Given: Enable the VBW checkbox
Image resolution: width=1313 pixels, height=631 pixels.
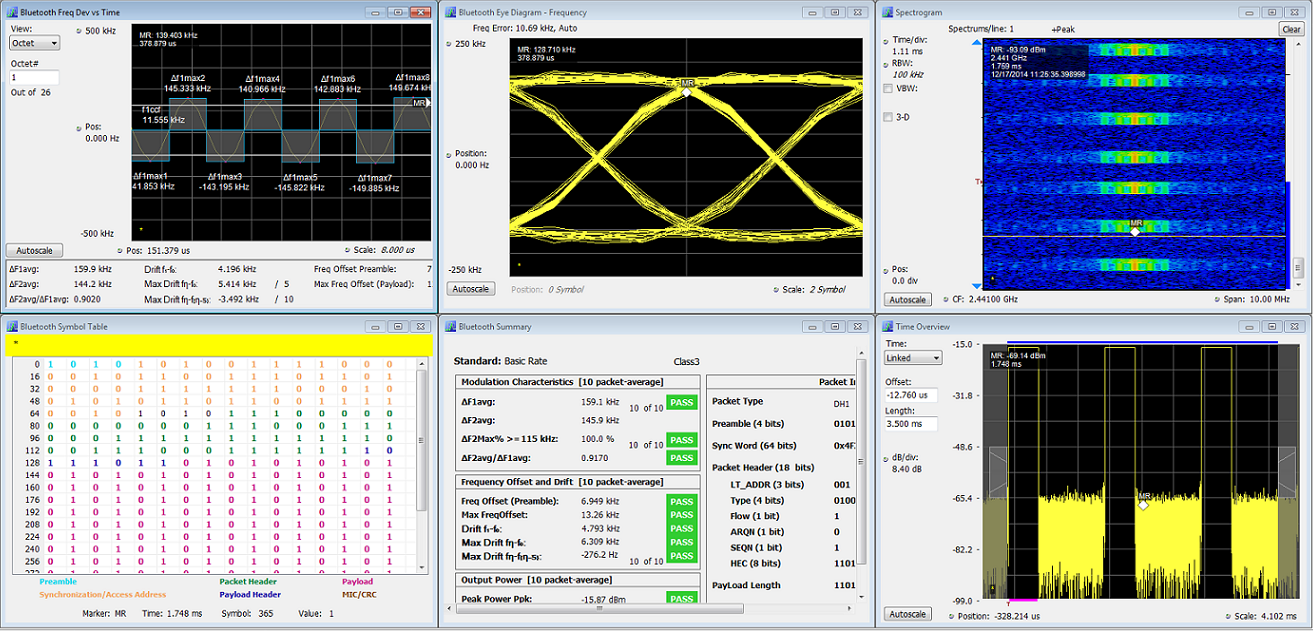Looking at the screenshot, I should 888,89.
